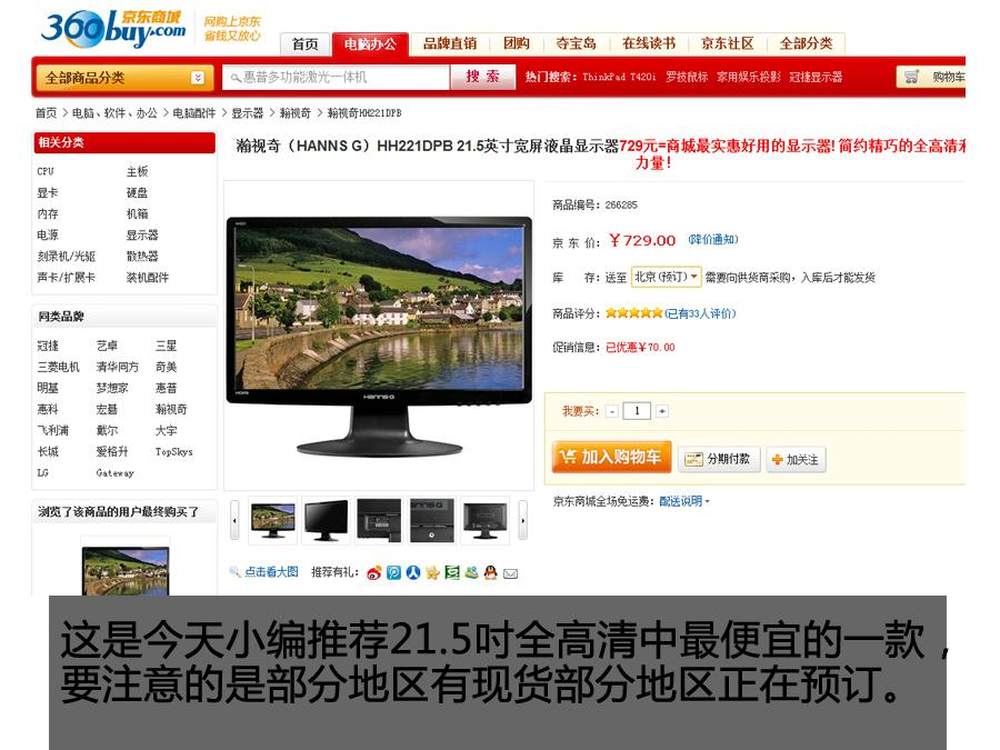Click hot search 冠捷显示器
The height and width of the screenshot is (750, 1000).
[816, 77]
